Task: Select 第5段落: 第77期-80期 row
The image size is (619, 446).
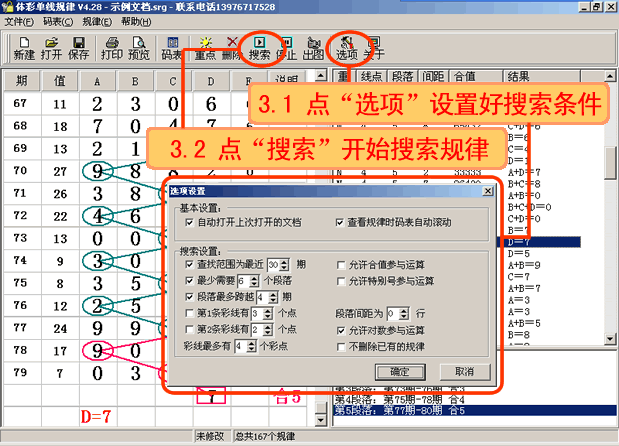Action: tap(474, 410)
